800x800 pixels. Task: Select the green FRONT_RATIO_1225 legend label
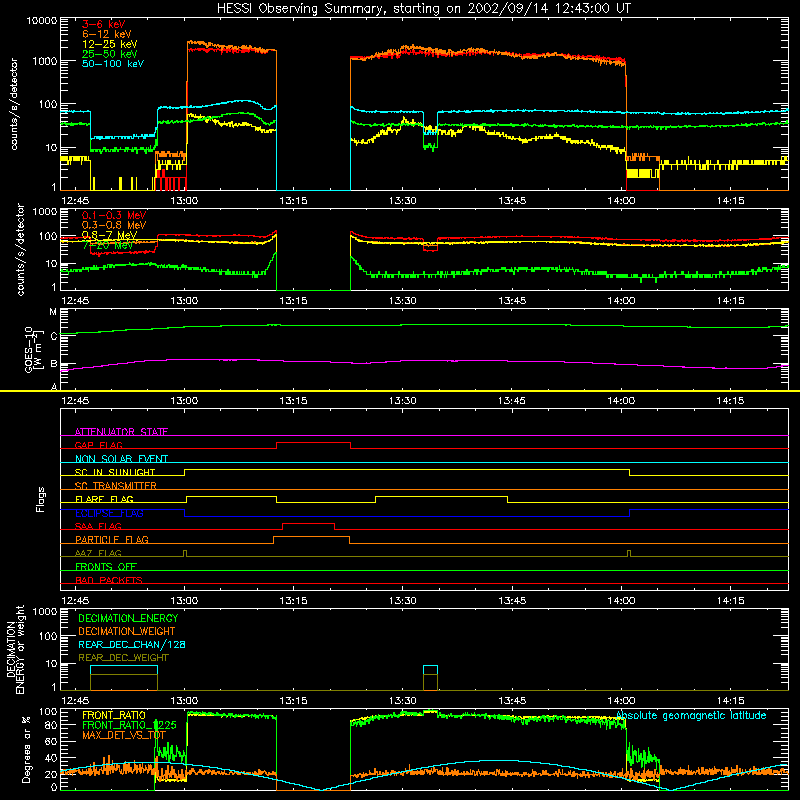129,725
